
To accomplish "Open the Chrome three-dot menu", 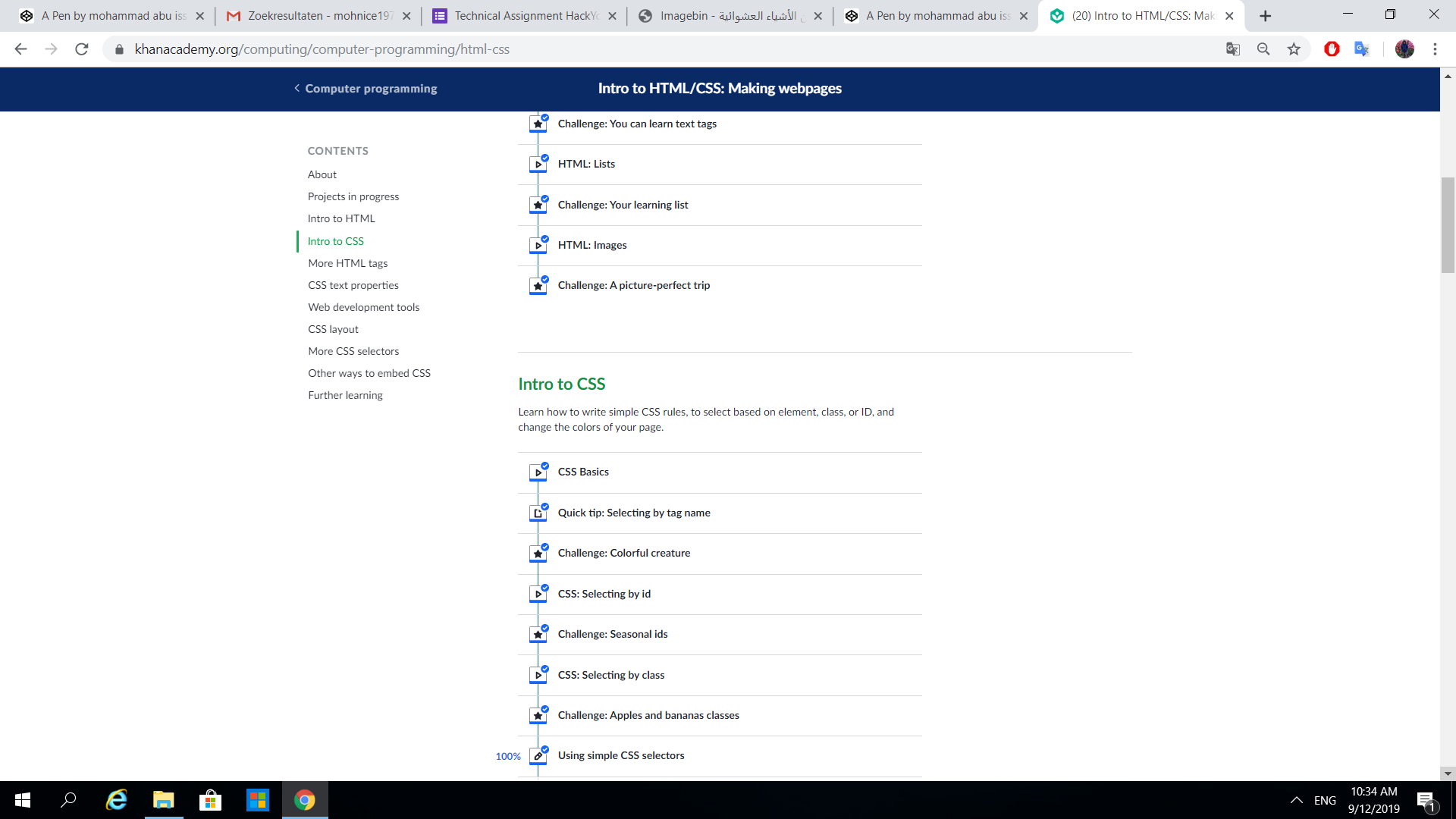I will (x=1435, y=49).
